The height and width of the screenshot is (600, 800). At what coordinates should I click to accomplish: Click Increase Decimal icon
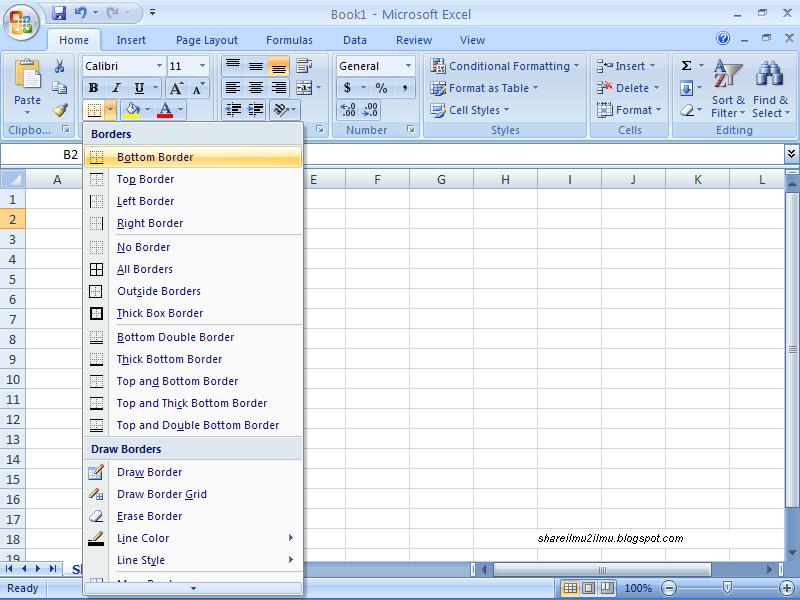(x=348, y=110)
